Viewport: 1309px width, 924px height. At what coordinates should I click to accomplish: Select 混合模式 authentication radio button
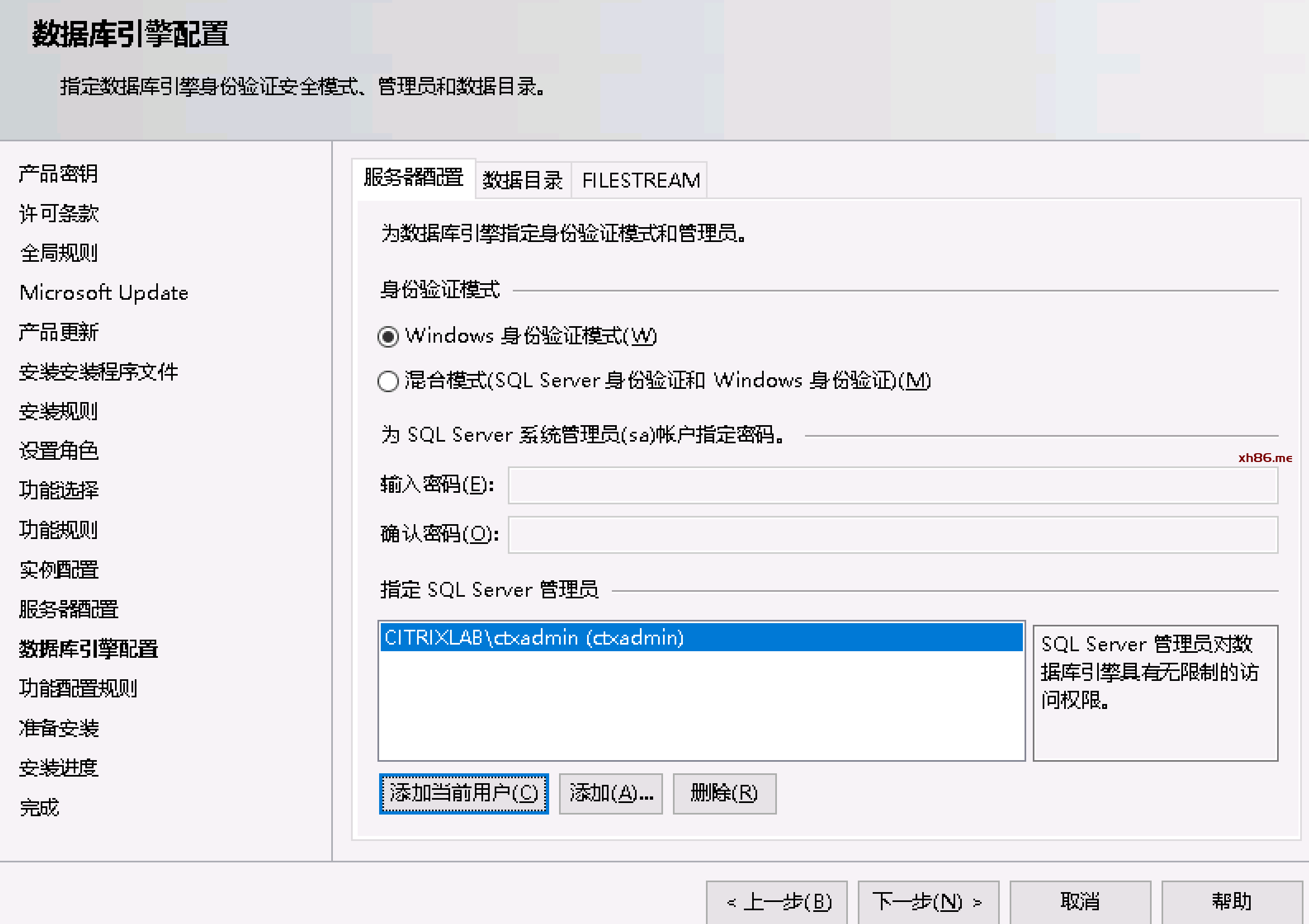[388, 381]
